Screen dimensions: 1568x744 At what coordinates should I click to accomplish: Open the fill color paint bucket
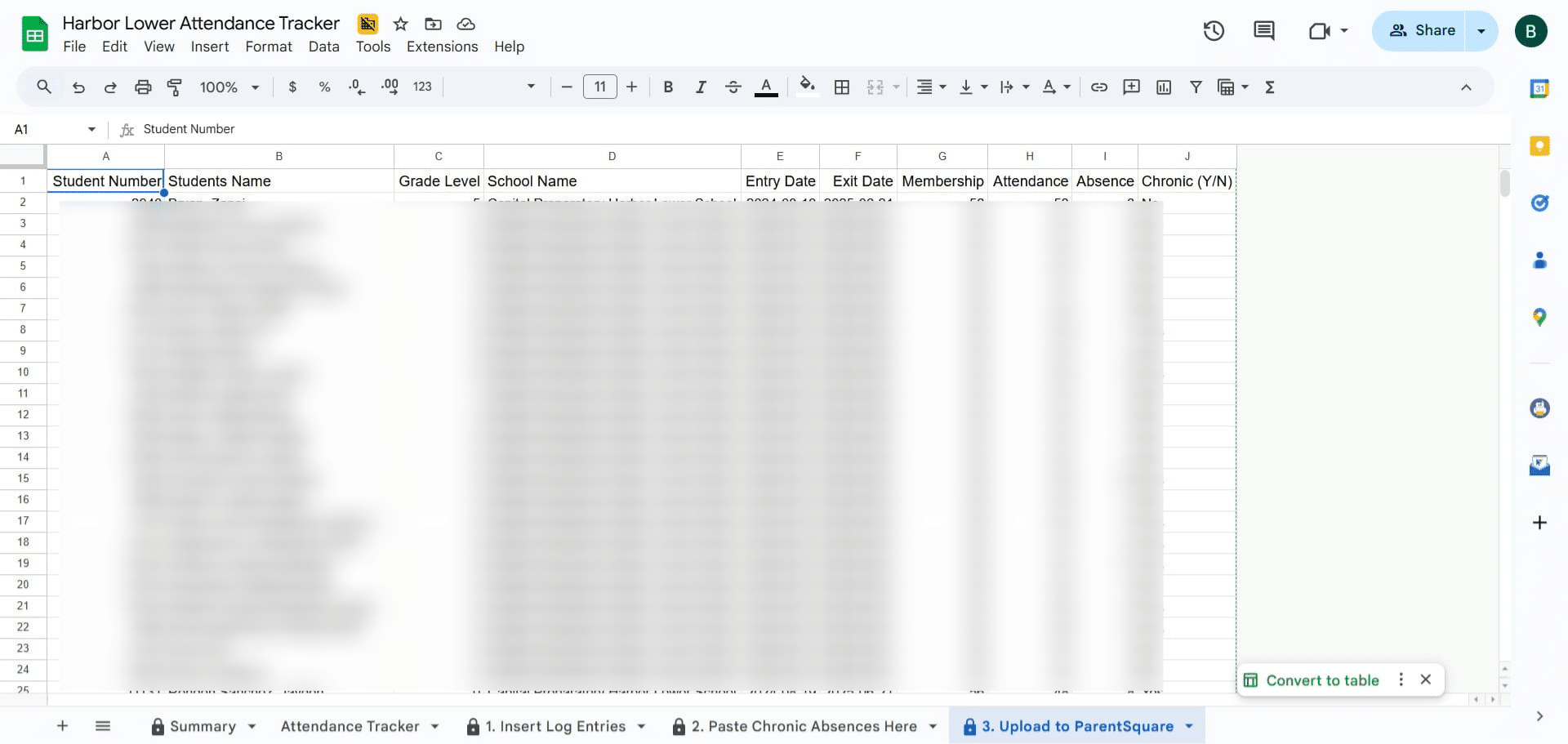808,86
